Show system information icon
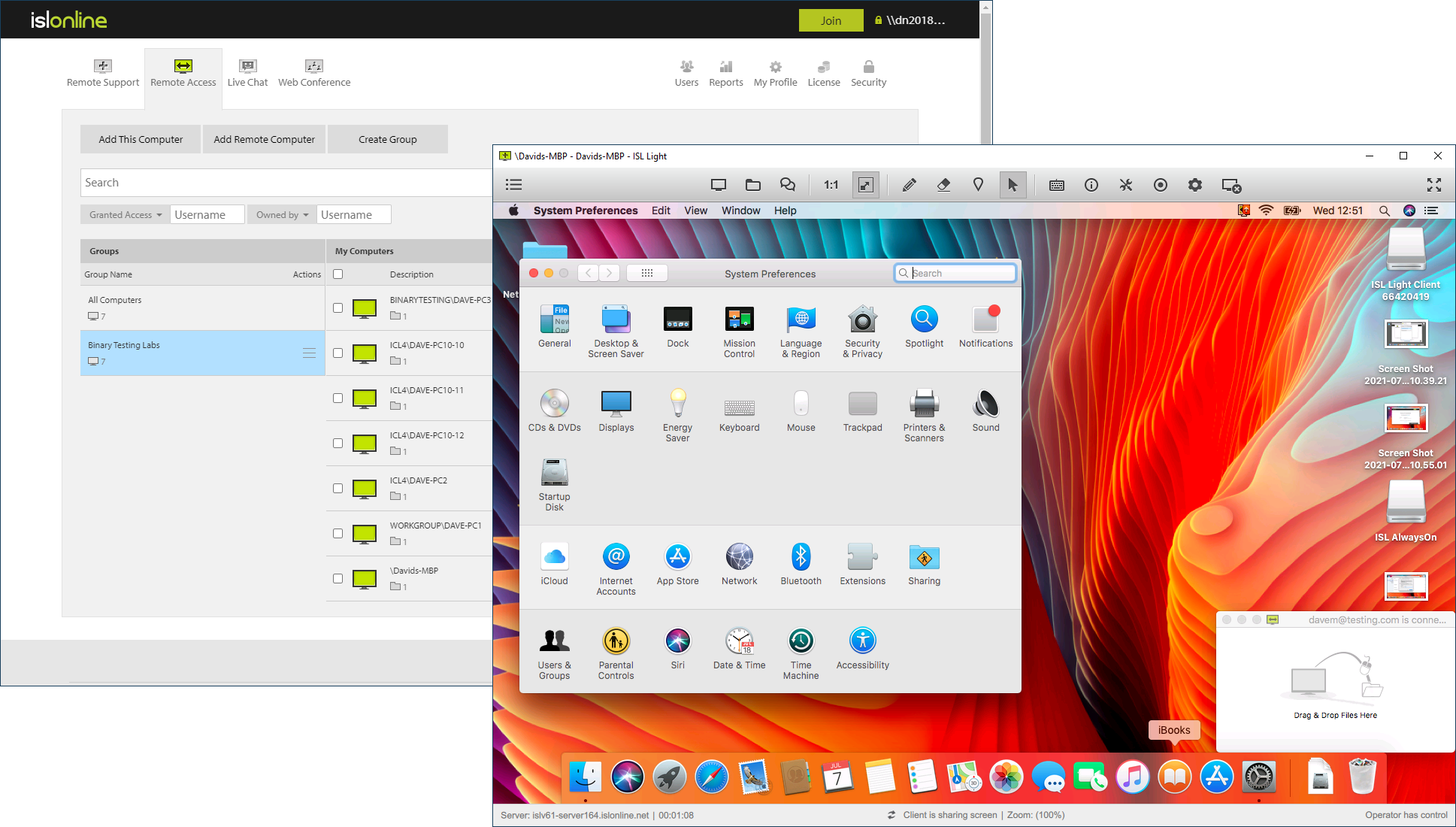The image size is (1456, 827). click(x=1091, y=185)
